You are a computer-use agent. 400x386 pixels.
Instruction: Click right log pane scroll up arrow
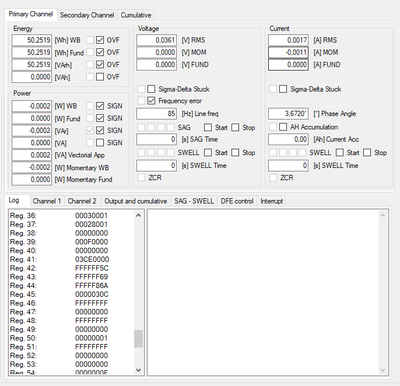[383, 215]
